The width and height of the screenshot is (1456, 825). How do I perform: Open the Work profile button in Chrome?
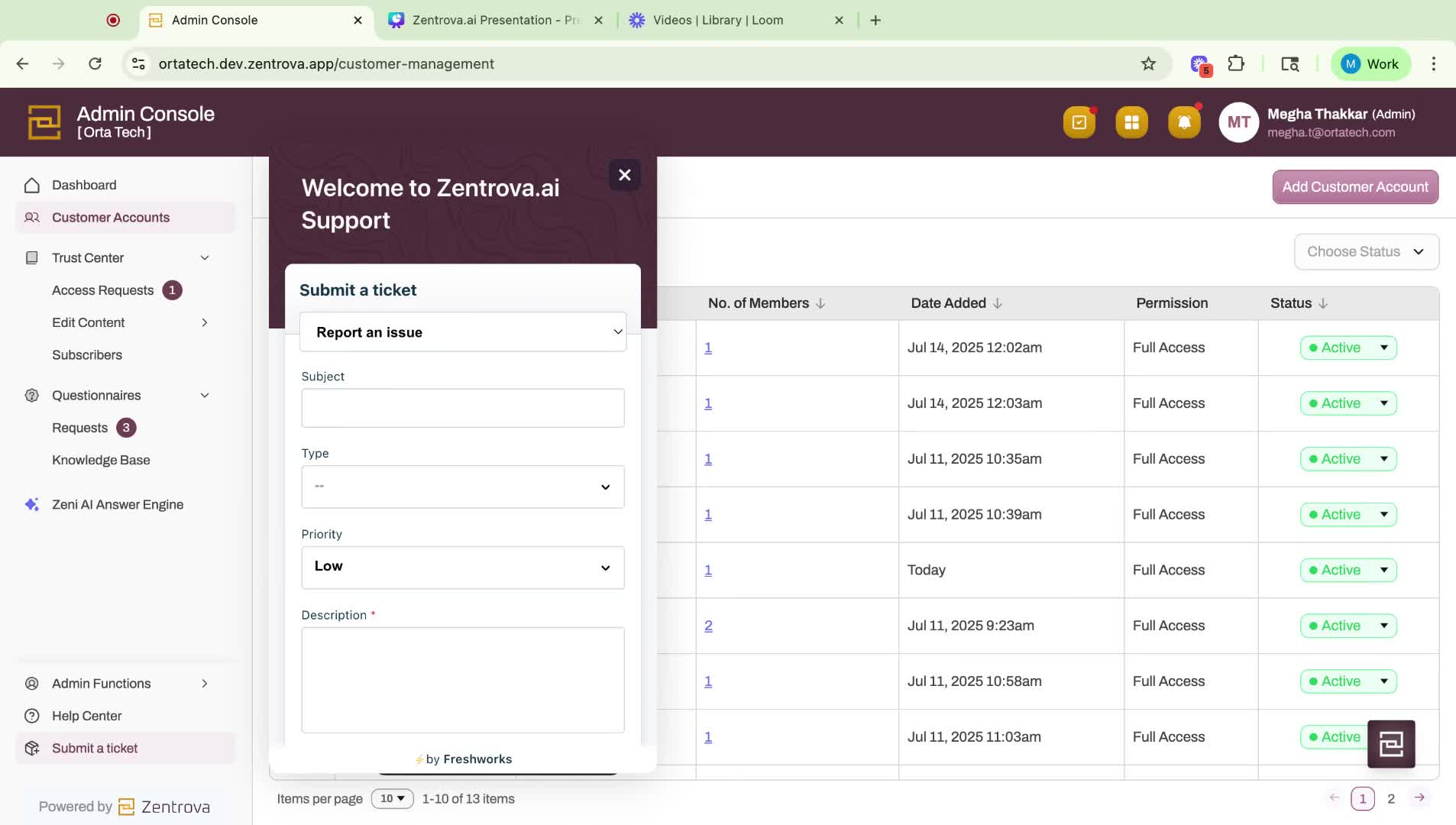pyautogui.click(x=1371, y=64)
